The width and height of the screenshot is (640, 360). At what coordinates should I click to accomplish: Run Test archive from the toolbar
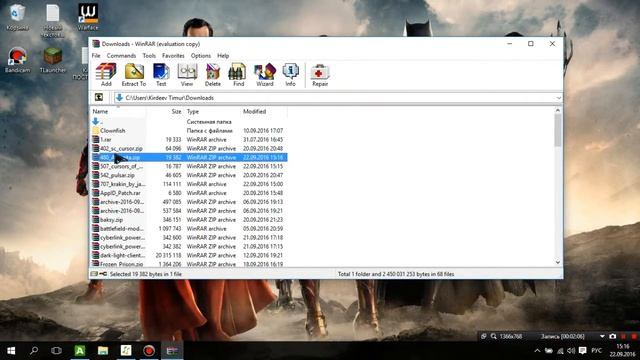[x=161, y=75]
